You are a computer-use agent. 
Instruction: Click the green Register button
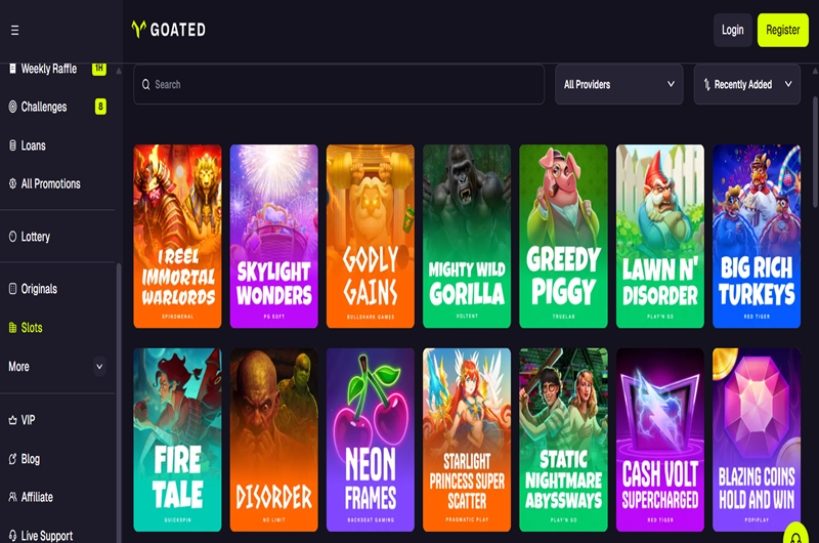783,30
